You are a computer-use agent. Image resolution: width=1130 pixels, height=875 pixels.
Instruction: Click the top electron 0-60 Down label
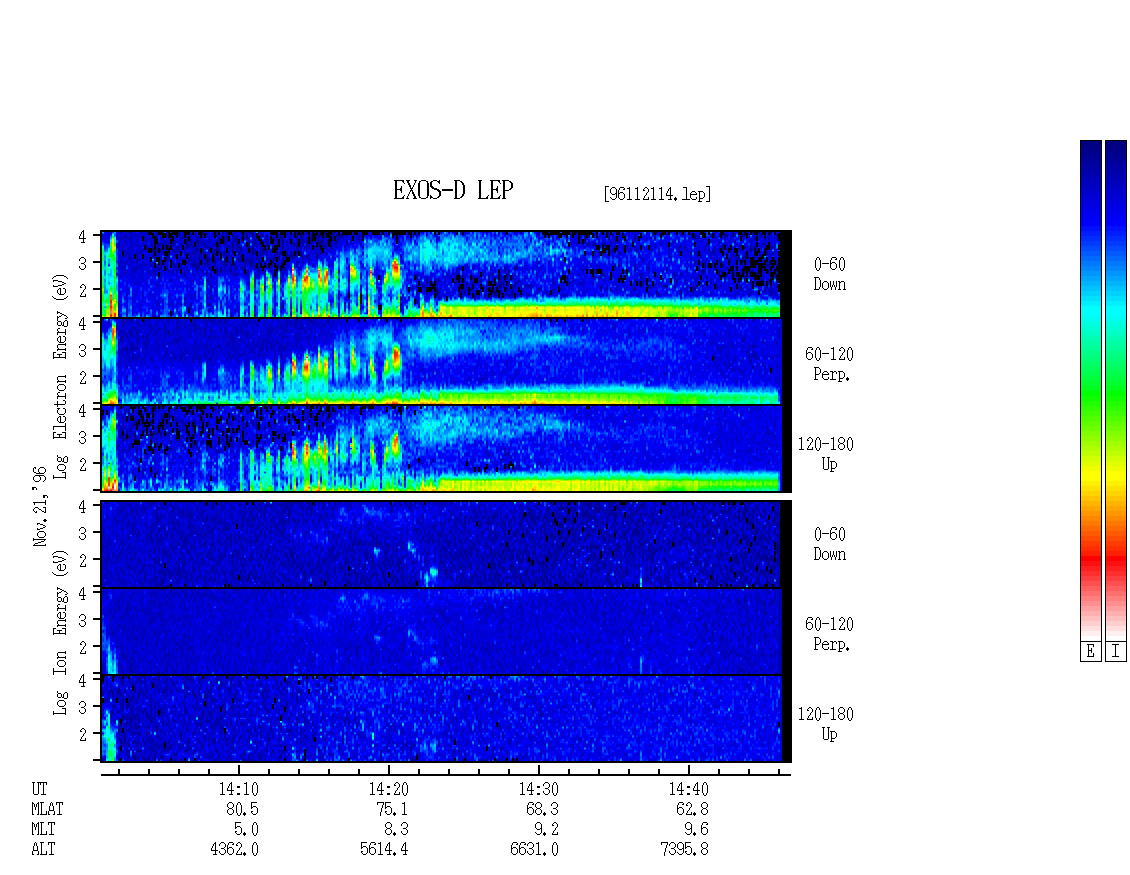coord(829,274)
